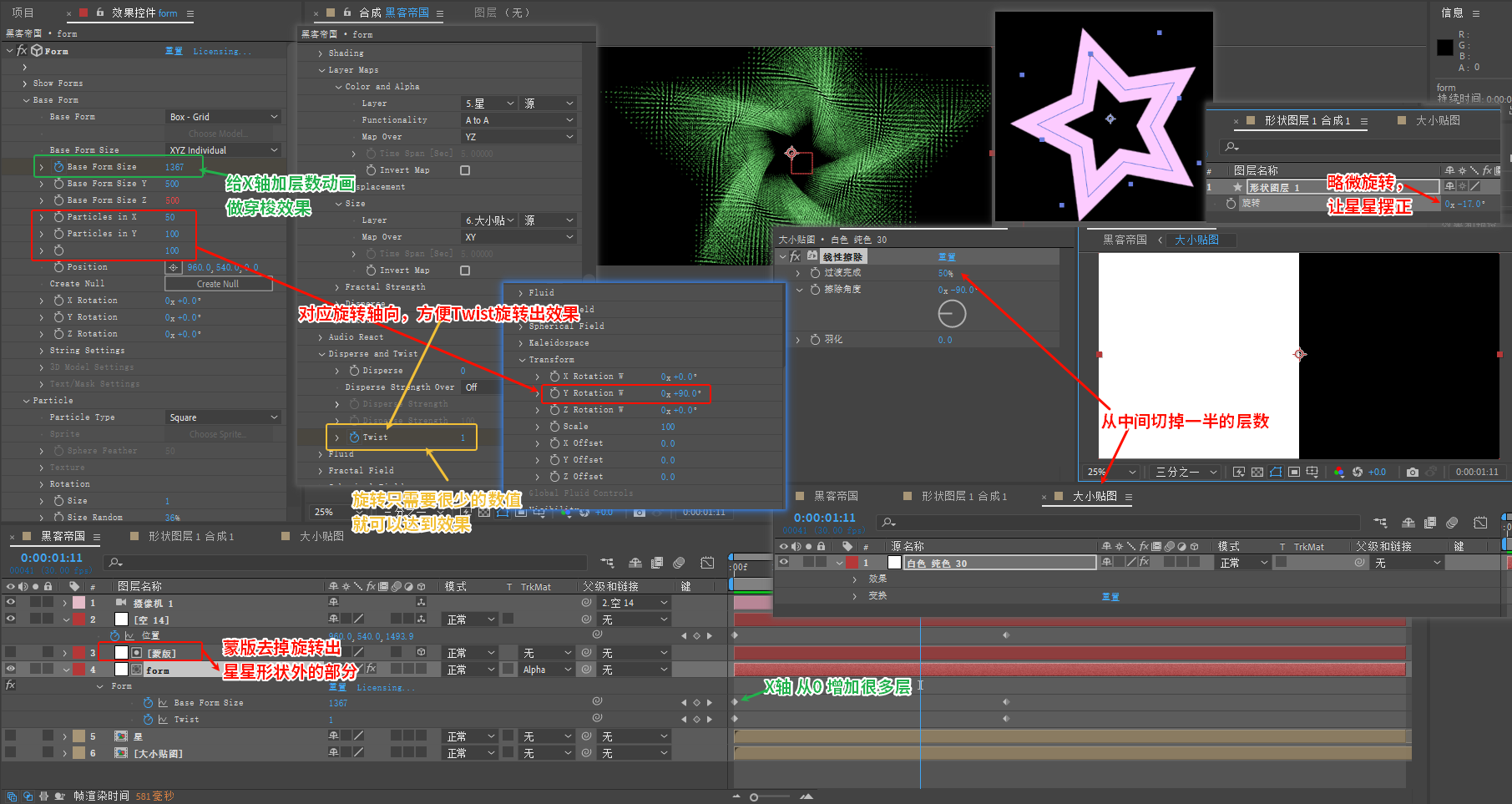The image size is (1512, 804).
Task: Toggle the X Rotation stopwatch under Create Null
Action: 58,301
